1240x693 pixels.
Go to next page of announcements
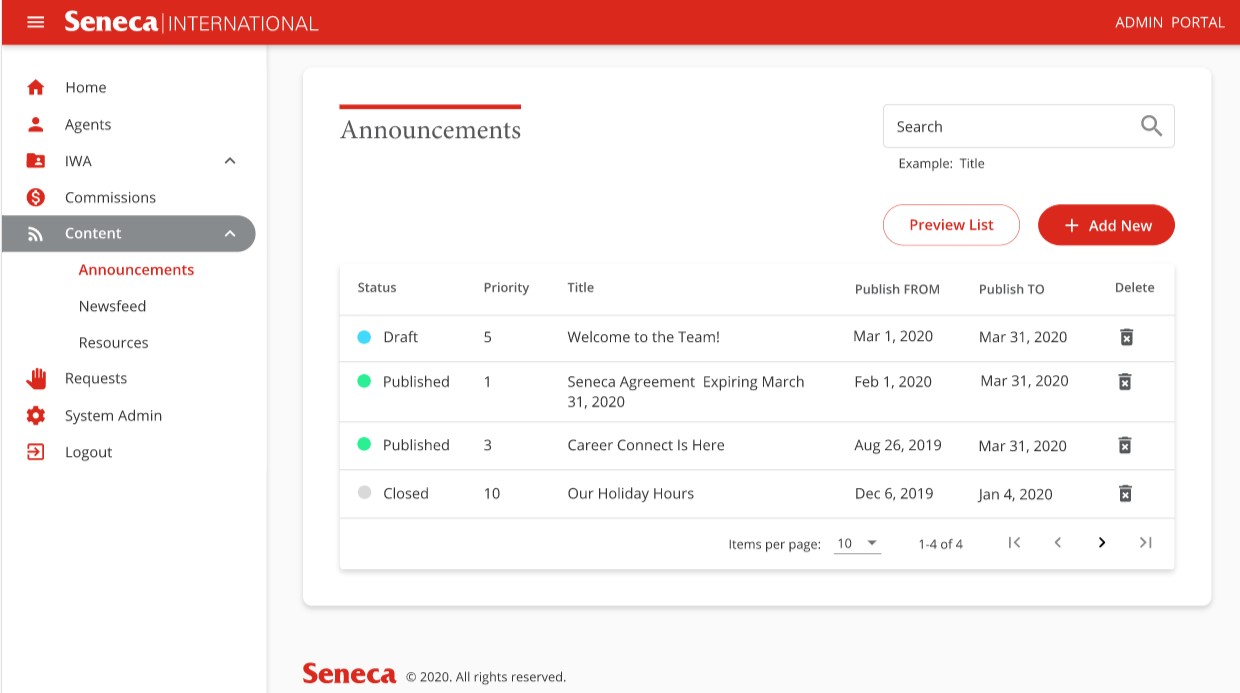coord(1101,543)
